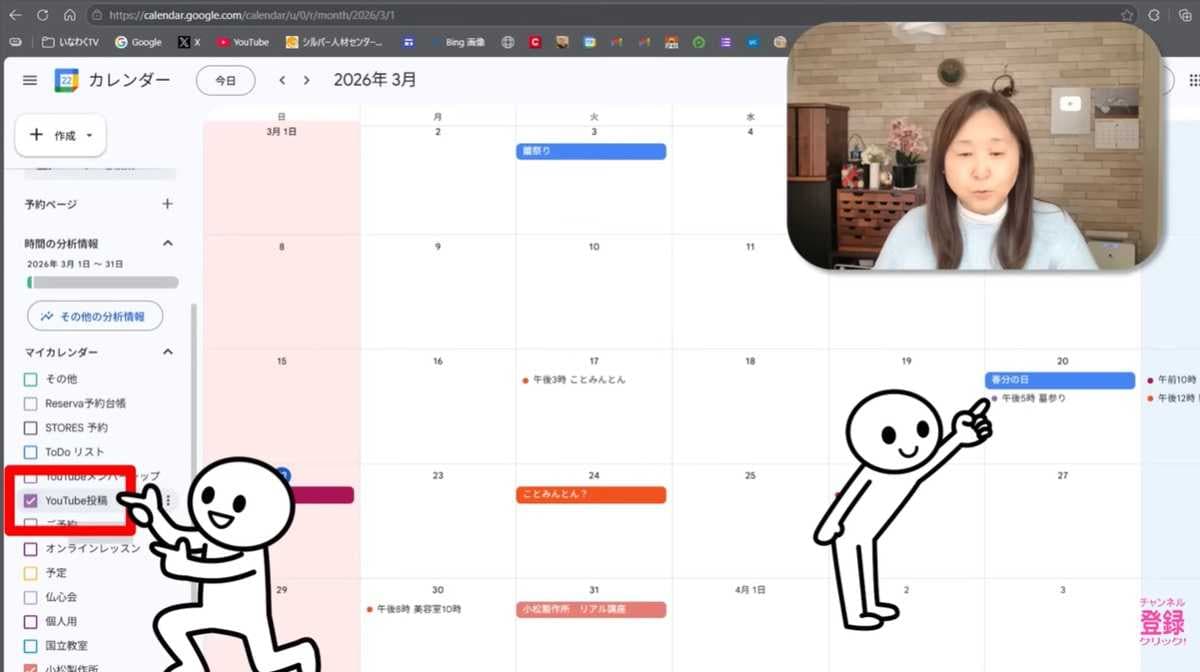
Task: Open the YouTube bookmark in bookmarks bar
Action: coord(243,42)
